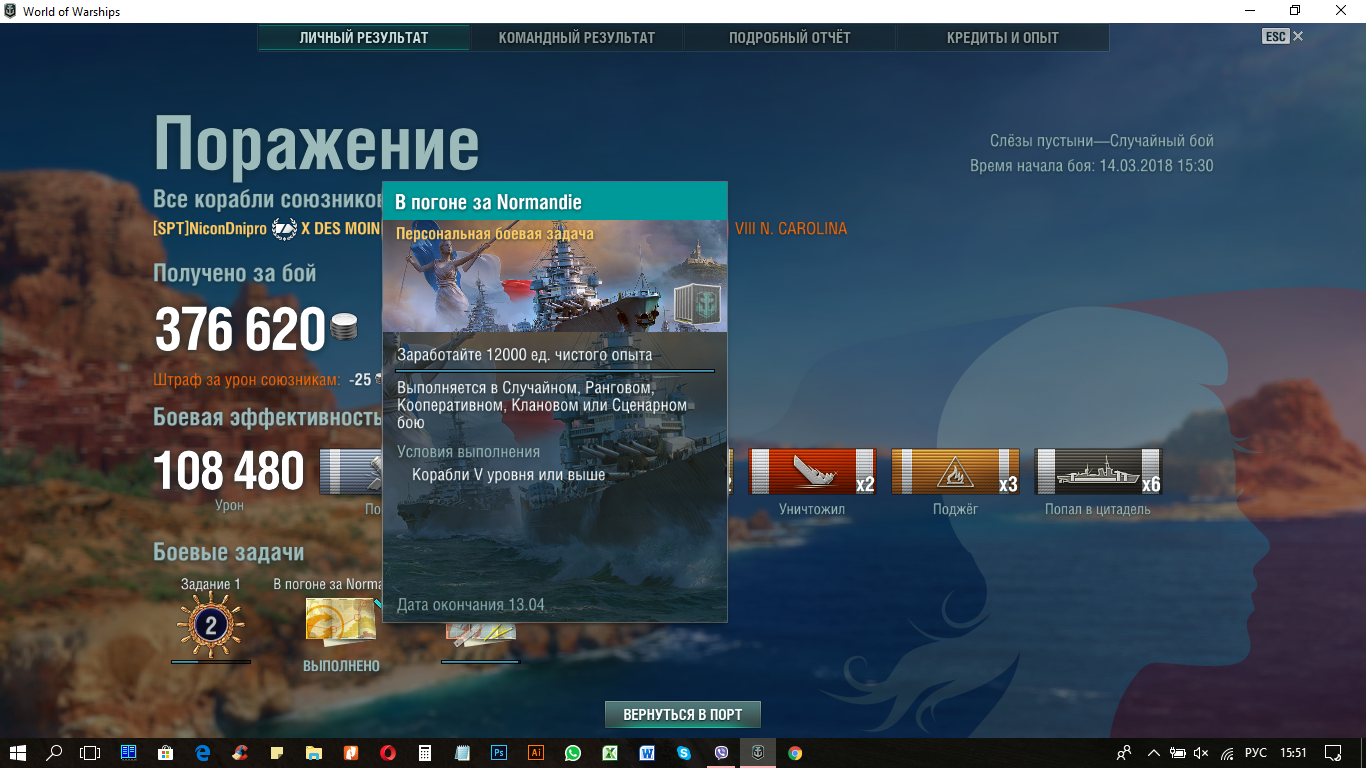Click the World of Warships taskbar icon

[758, 753]
